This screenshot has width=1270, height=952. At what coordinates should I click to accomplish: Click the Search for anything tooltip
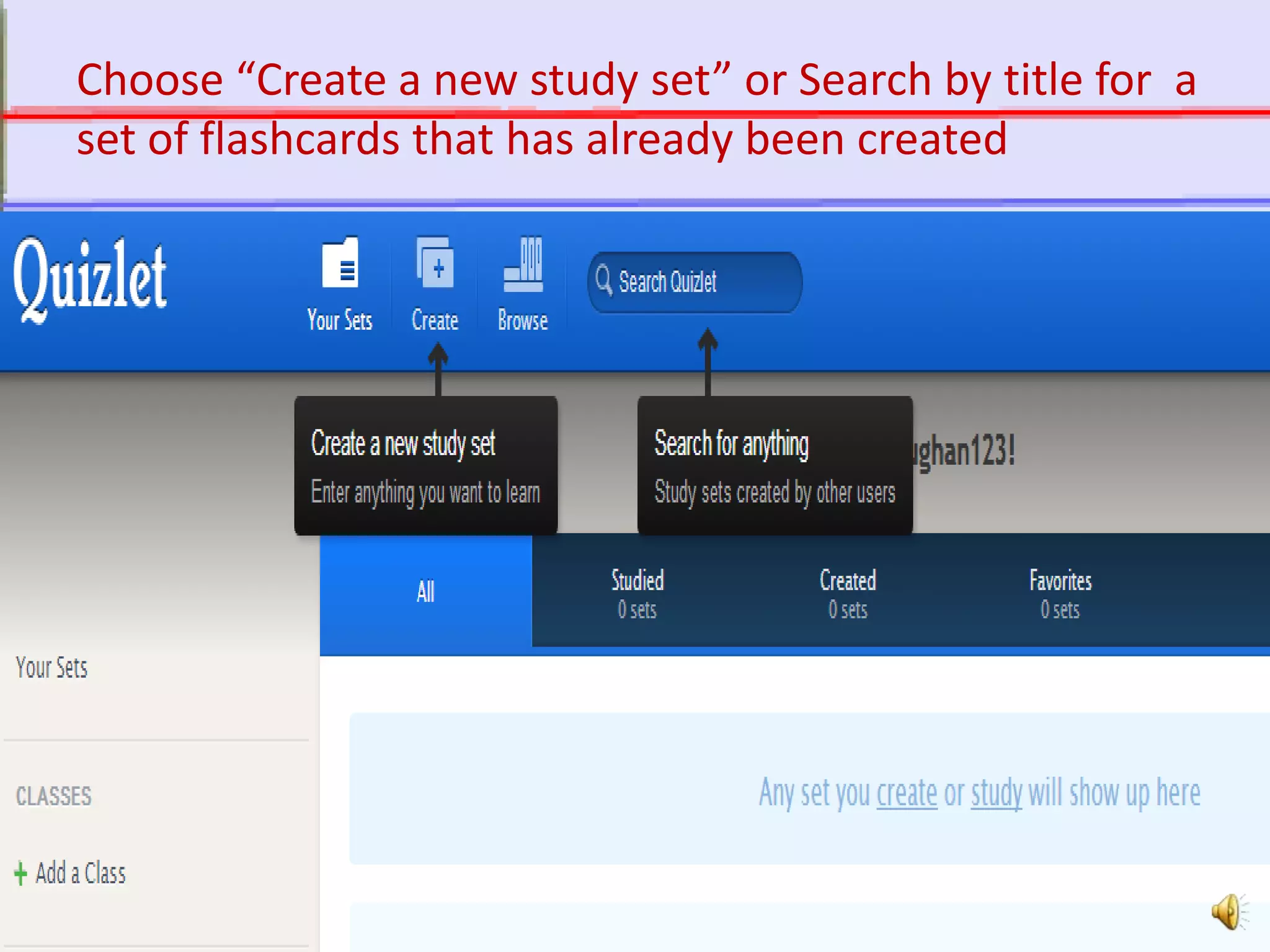tap(775, 465)
